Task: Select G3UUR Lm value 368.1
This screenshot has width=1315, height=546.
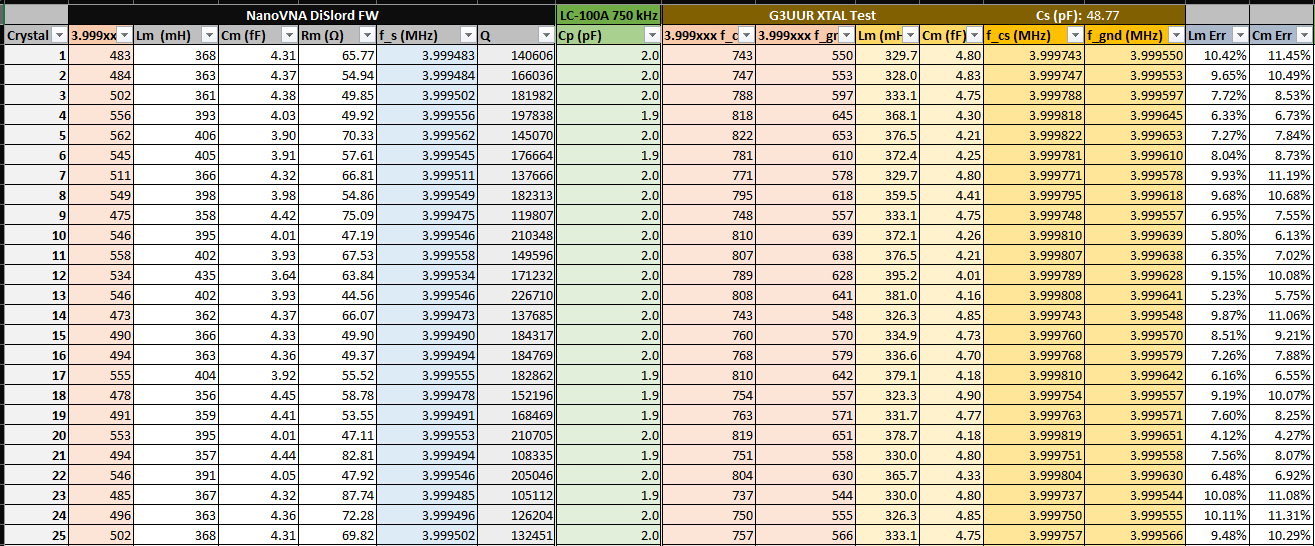Action: tap(887, 116)
